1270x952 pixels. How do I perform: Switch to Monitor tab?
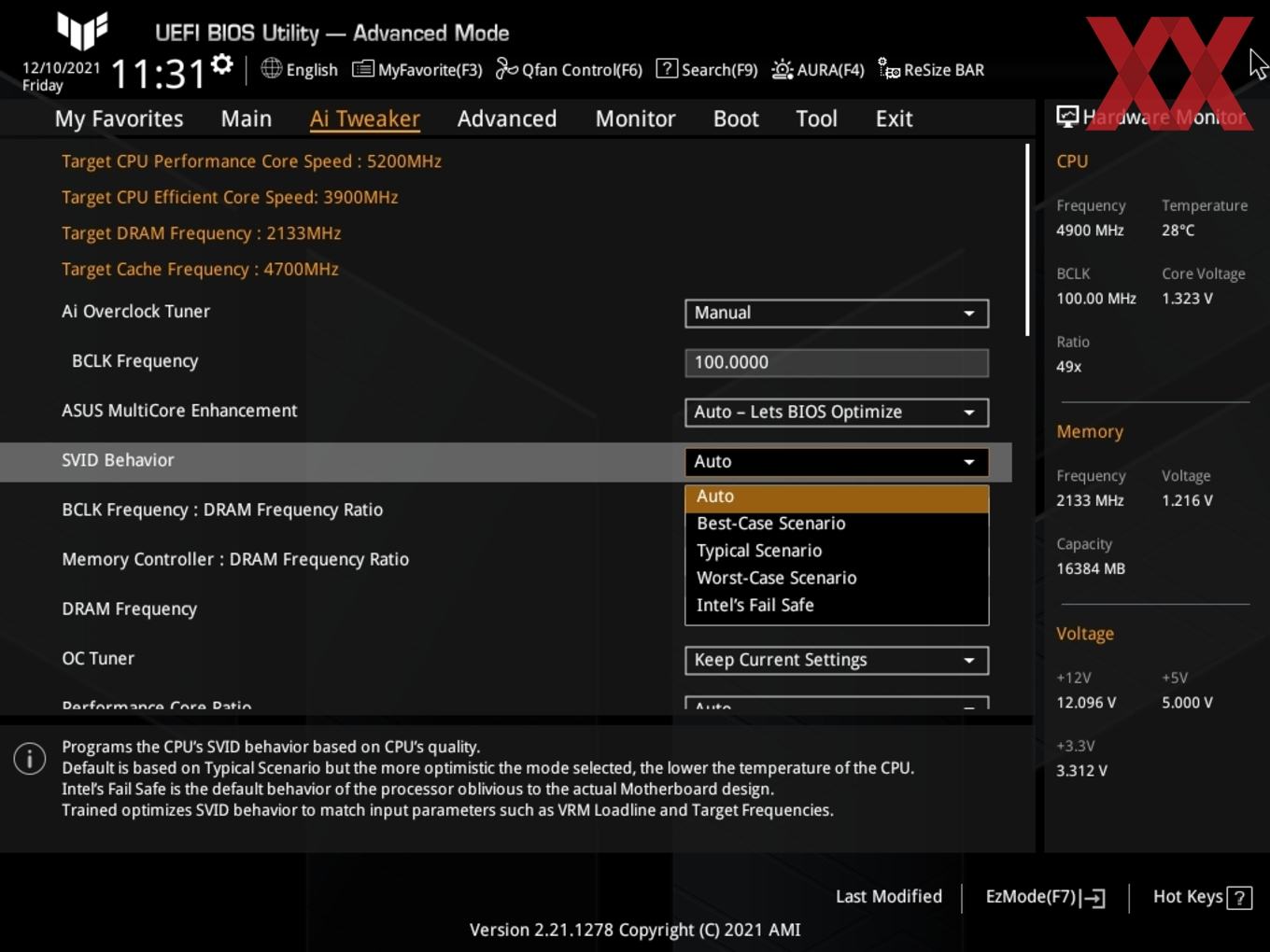pos(635,119)
